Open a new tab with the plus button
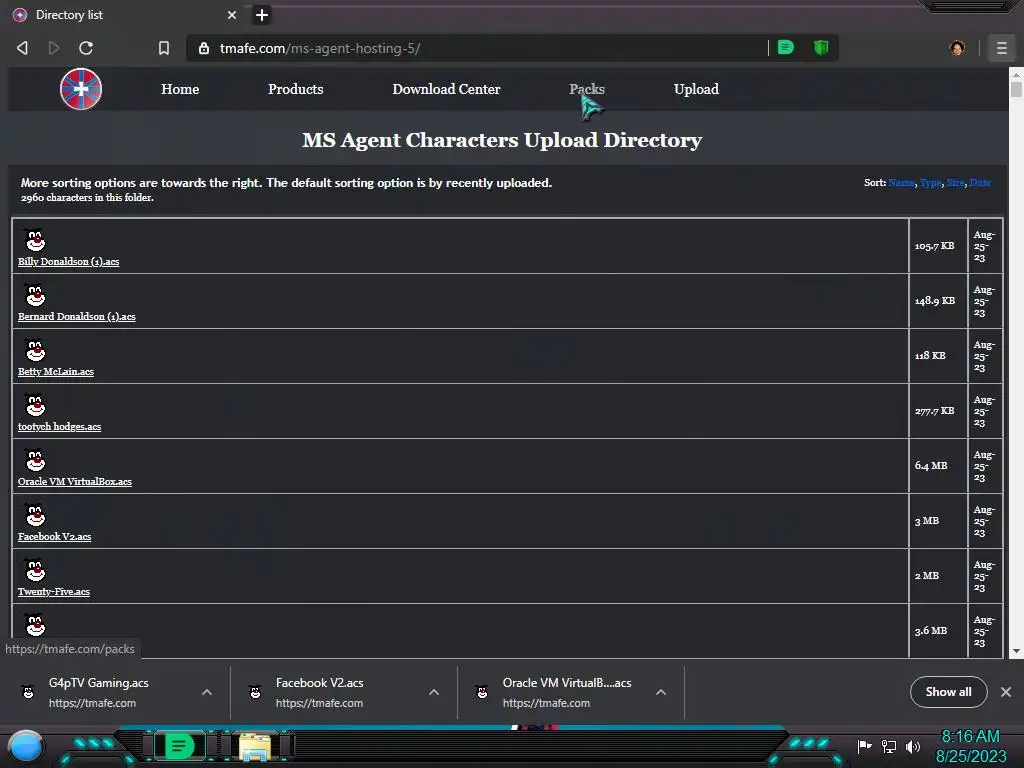Screen dimensions: 1024x768 click(x=262, y=14)
